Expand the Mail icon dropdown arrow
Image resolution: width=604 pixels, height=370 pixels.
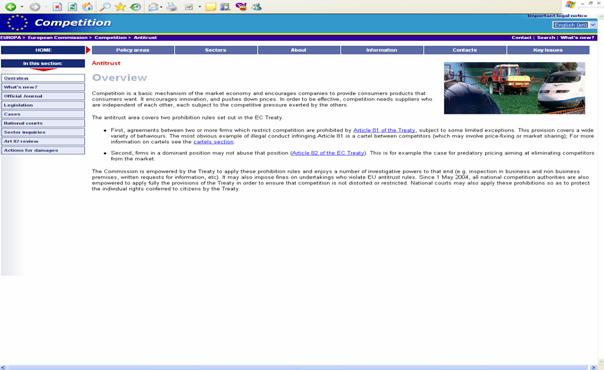(x=161, y=7)
